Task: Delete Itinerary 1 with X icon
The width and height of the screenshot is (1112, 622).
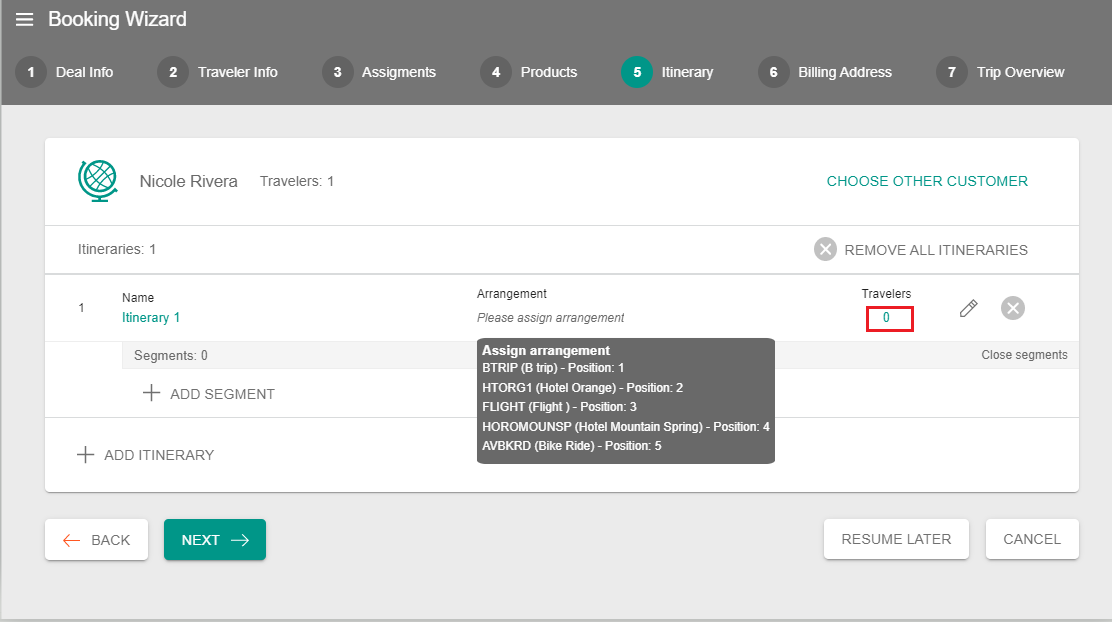Action: coord(1013,308)
